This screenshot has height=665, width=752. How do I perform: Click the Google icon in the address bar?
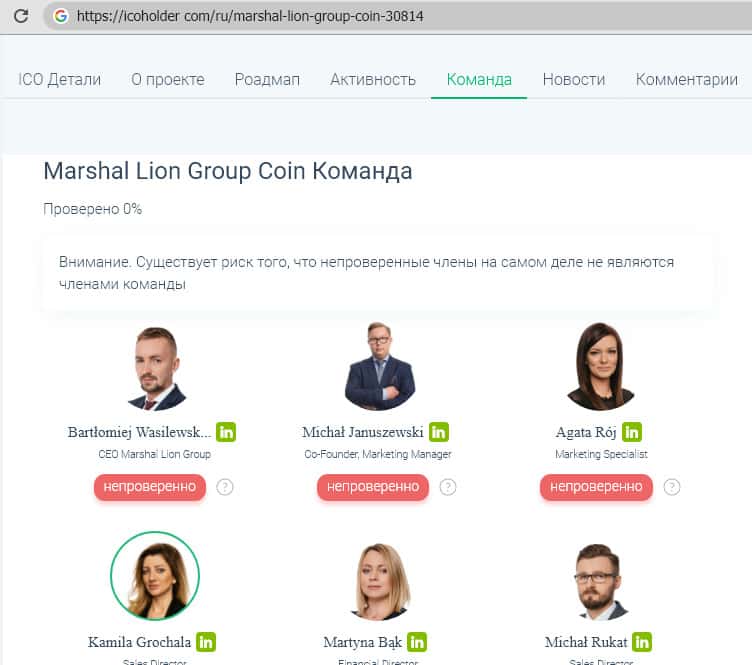point(60,16)
